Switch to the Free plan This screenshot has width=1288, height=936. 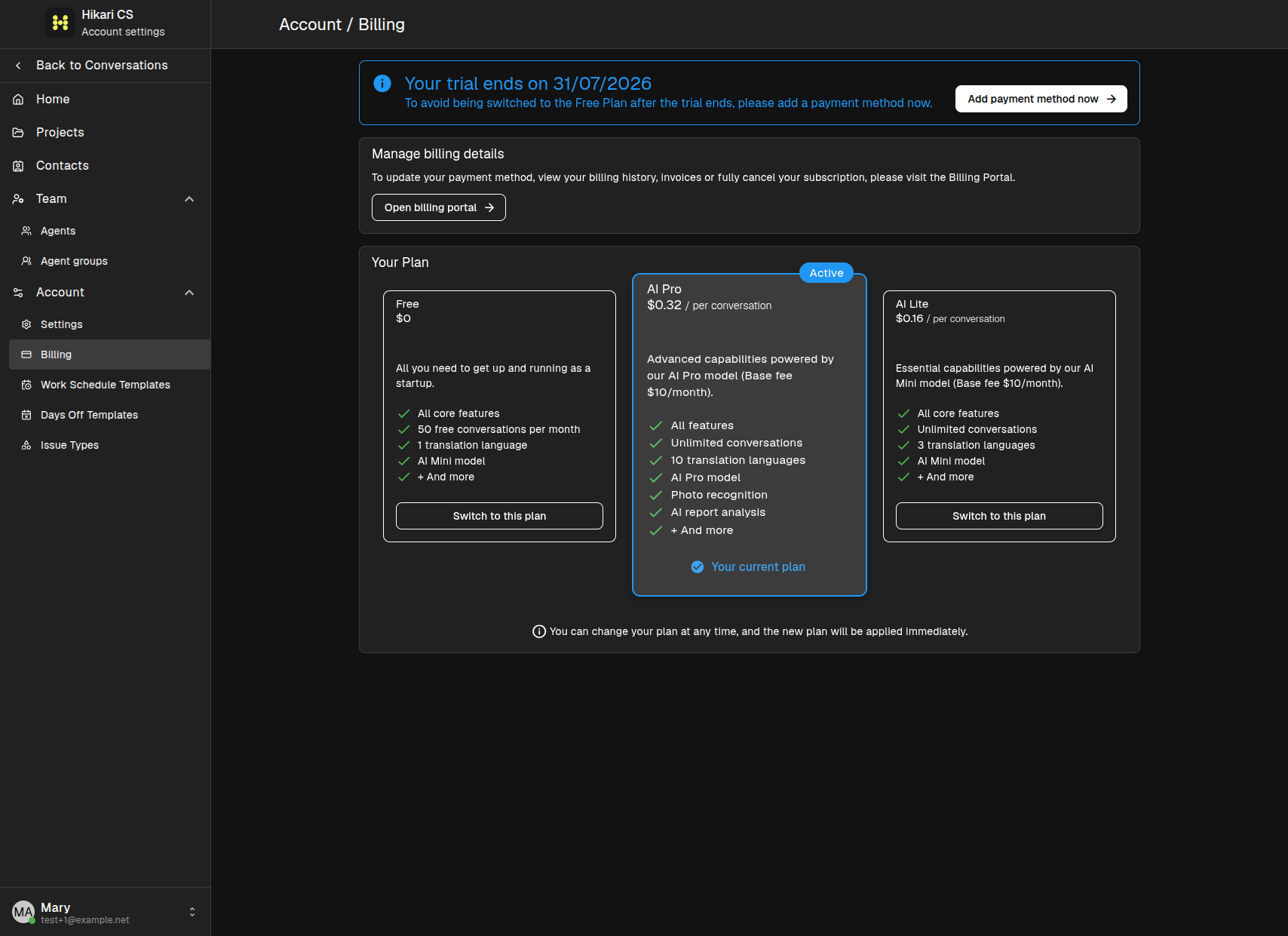coord(499,516)
